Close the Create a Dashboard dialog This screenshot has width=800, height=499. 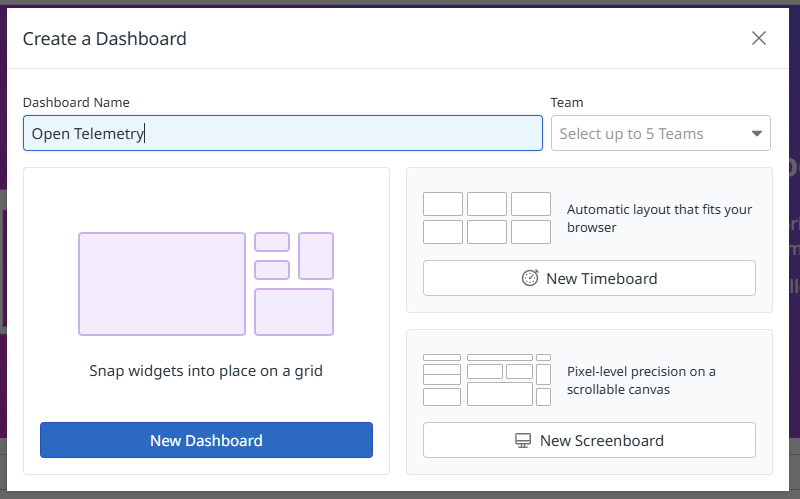point(759,38)
